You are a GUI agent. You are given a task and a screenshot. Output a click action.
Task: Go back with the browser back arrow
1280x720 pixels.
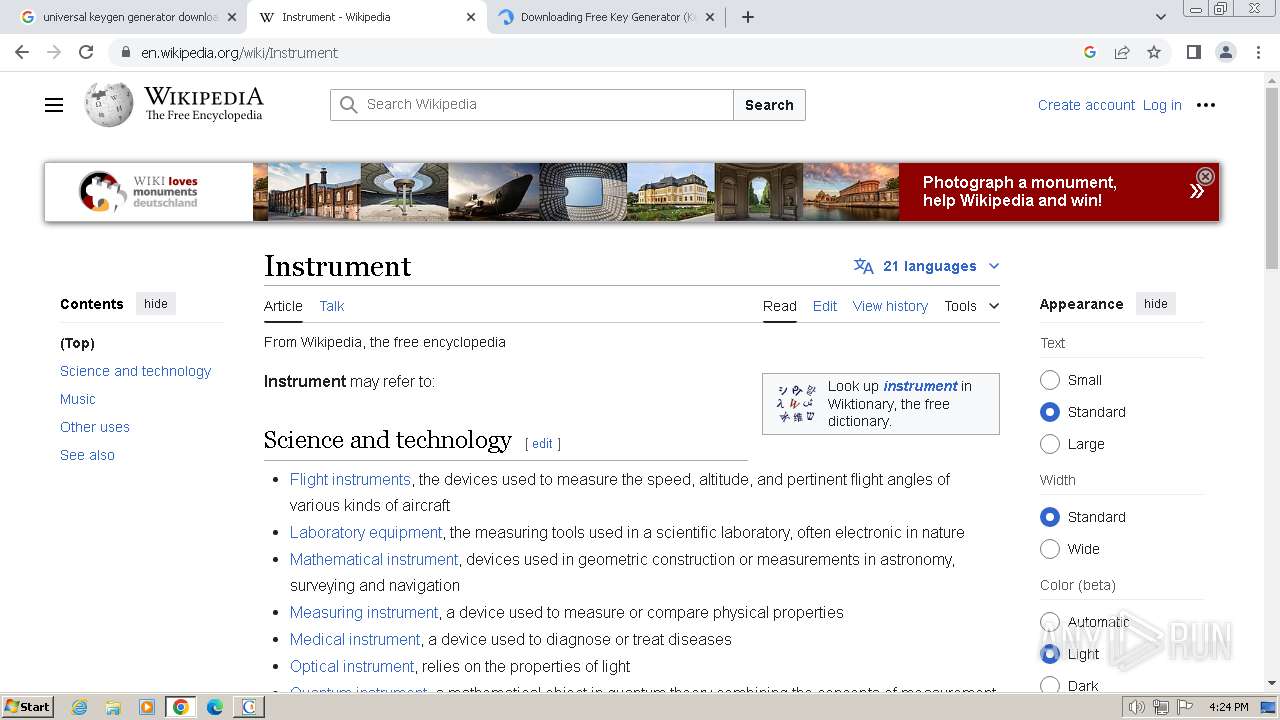pyautogui.click(x=22, y=52)
